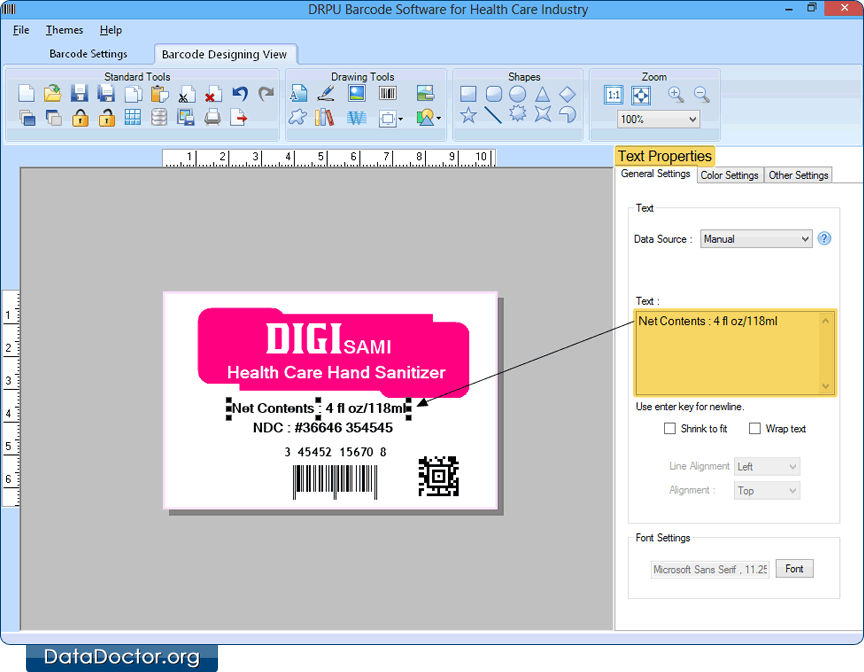Insert a watermark with W icon
864x672 pixels.
[x=357, y=117]
